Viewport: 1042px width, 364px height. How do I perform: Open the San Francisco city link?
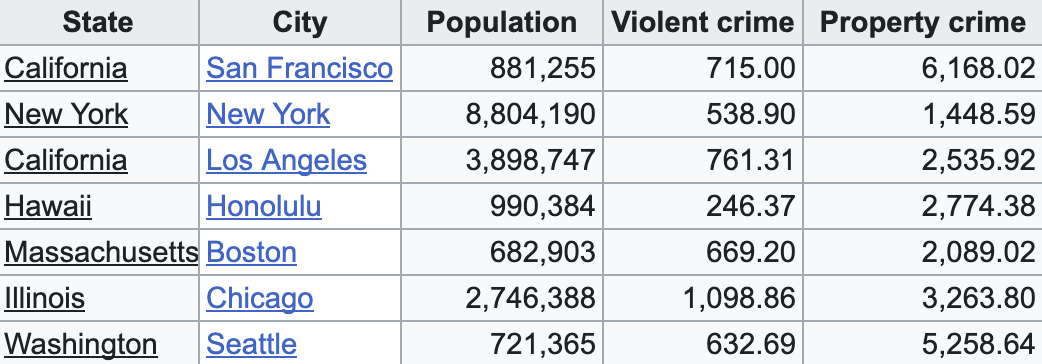click(299, 68)
